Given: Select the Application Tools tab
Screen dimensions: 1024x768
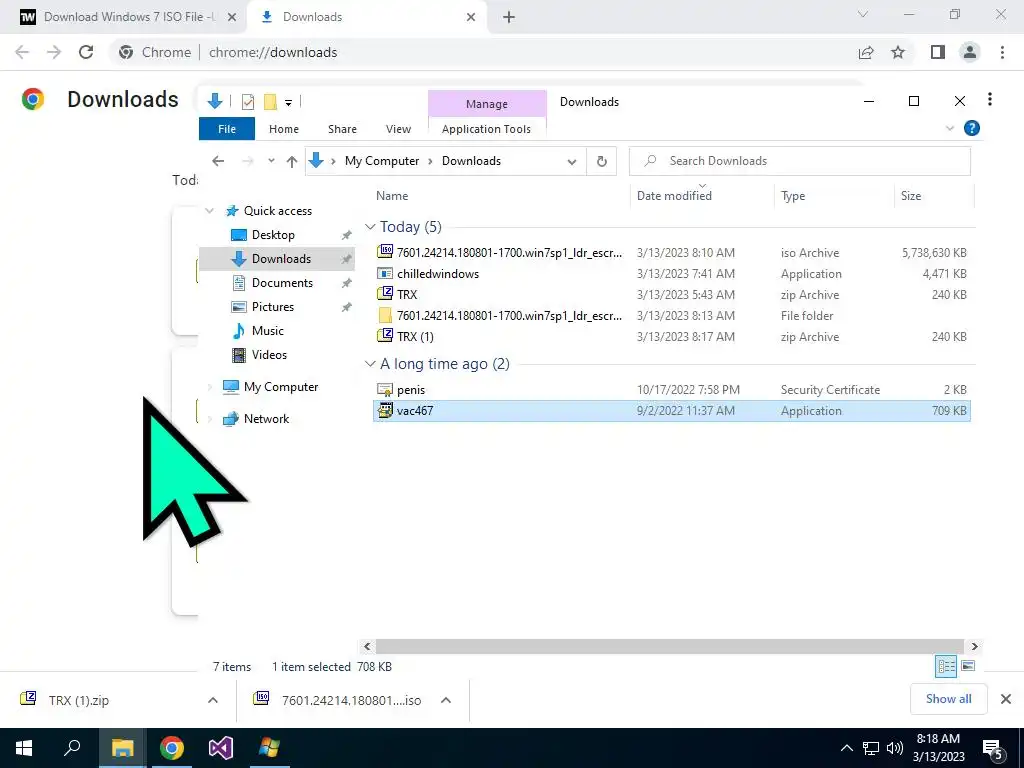Looking at the screenshot, I should 486,129.
